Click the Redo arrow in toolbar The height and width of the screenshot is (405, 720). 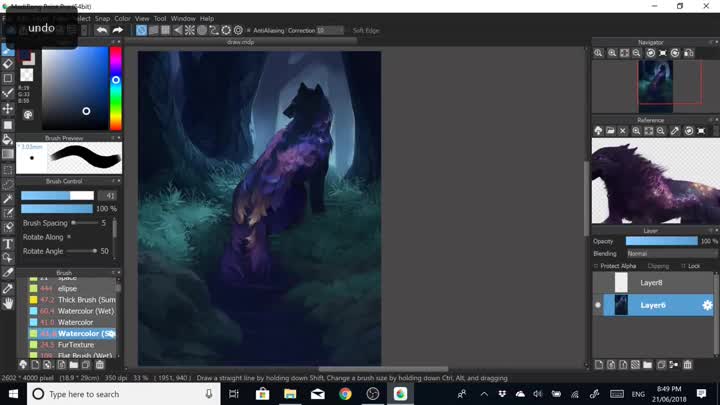point(118,30)
